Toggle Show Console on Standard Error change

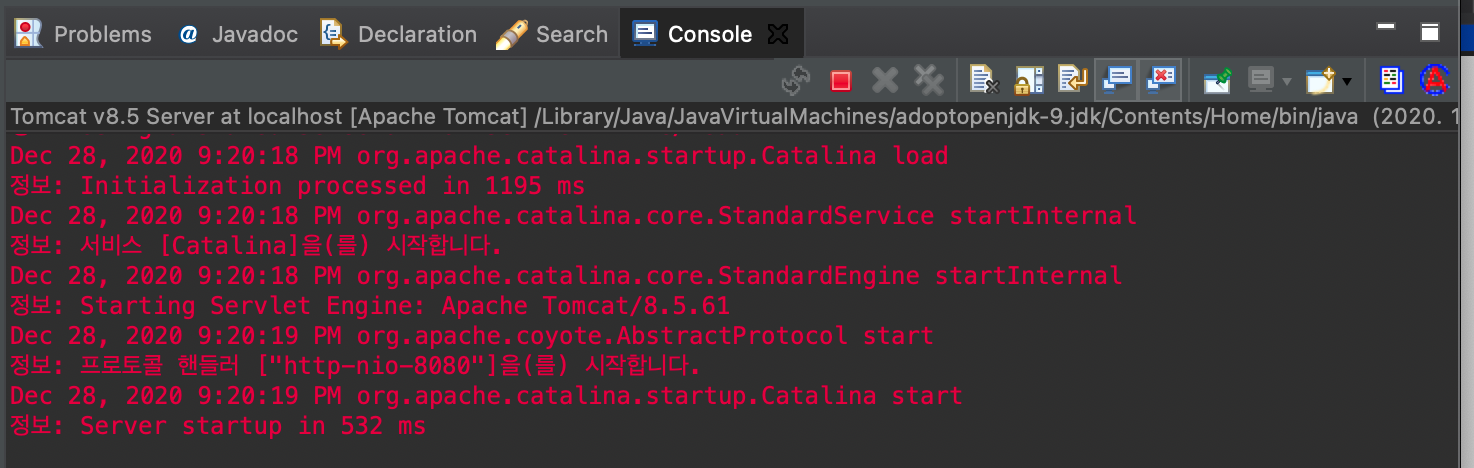click(x=1160, y=80)
